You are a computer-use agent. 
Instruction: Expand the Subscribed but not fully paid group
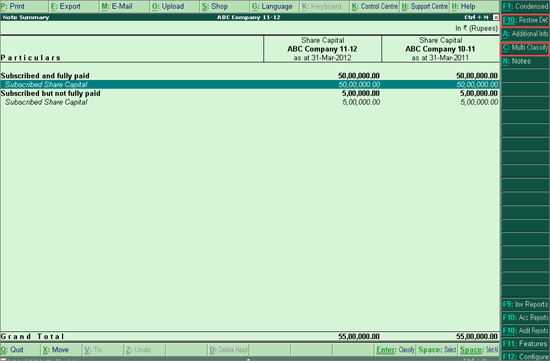(x=51, y=93)
